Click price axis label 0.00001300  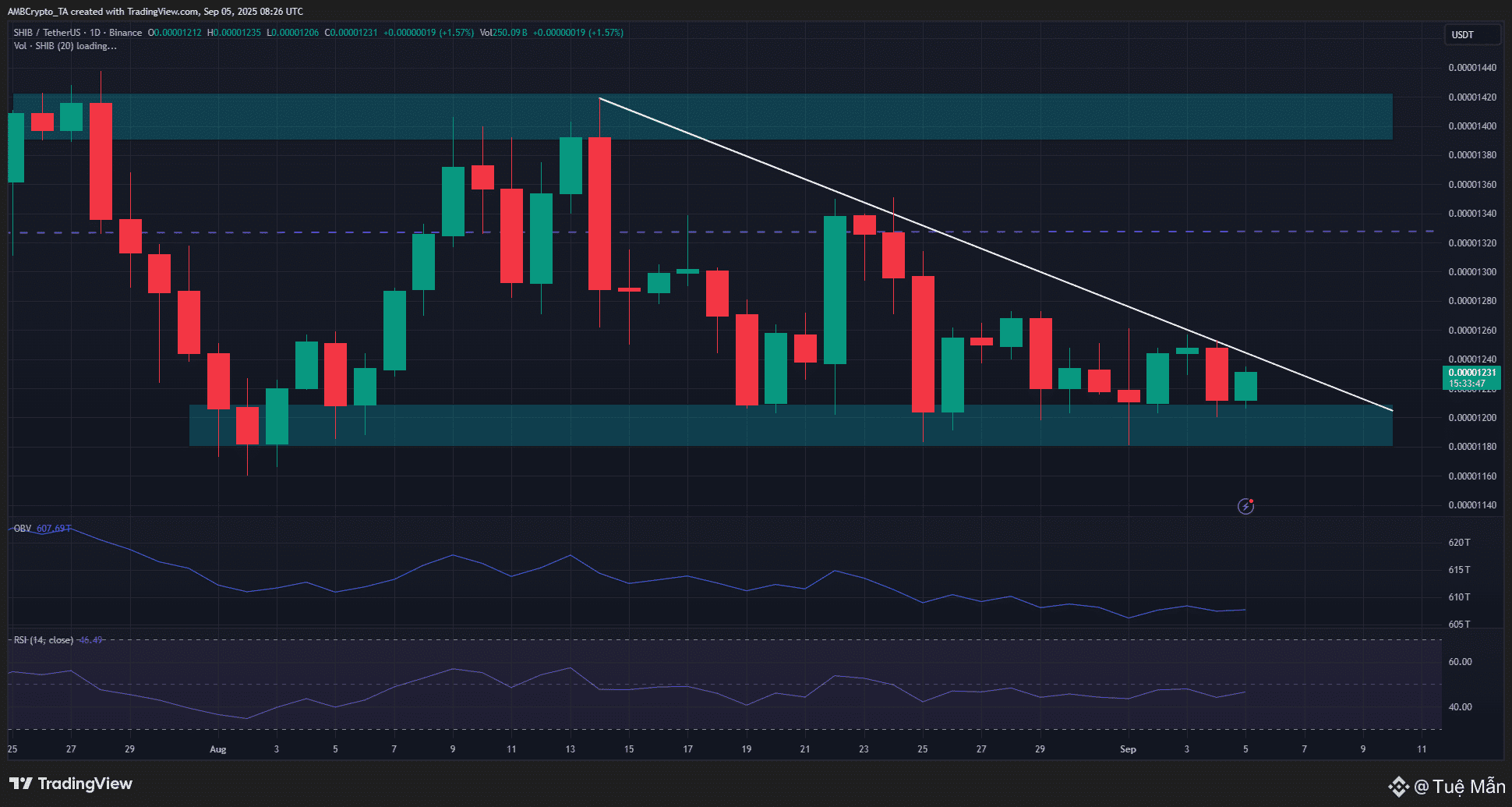click(x=1472, y=272)
